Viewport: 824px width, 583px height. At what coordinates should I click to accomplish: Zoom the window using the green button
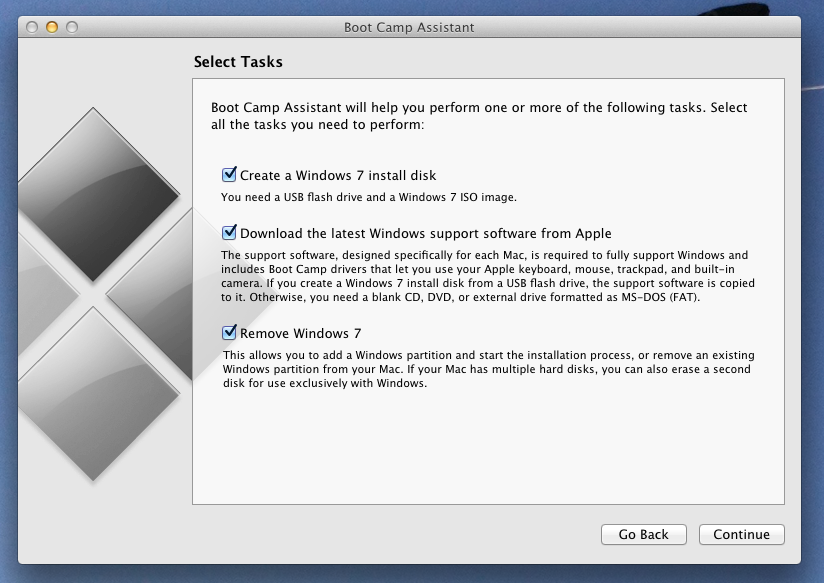coord(72,27)
